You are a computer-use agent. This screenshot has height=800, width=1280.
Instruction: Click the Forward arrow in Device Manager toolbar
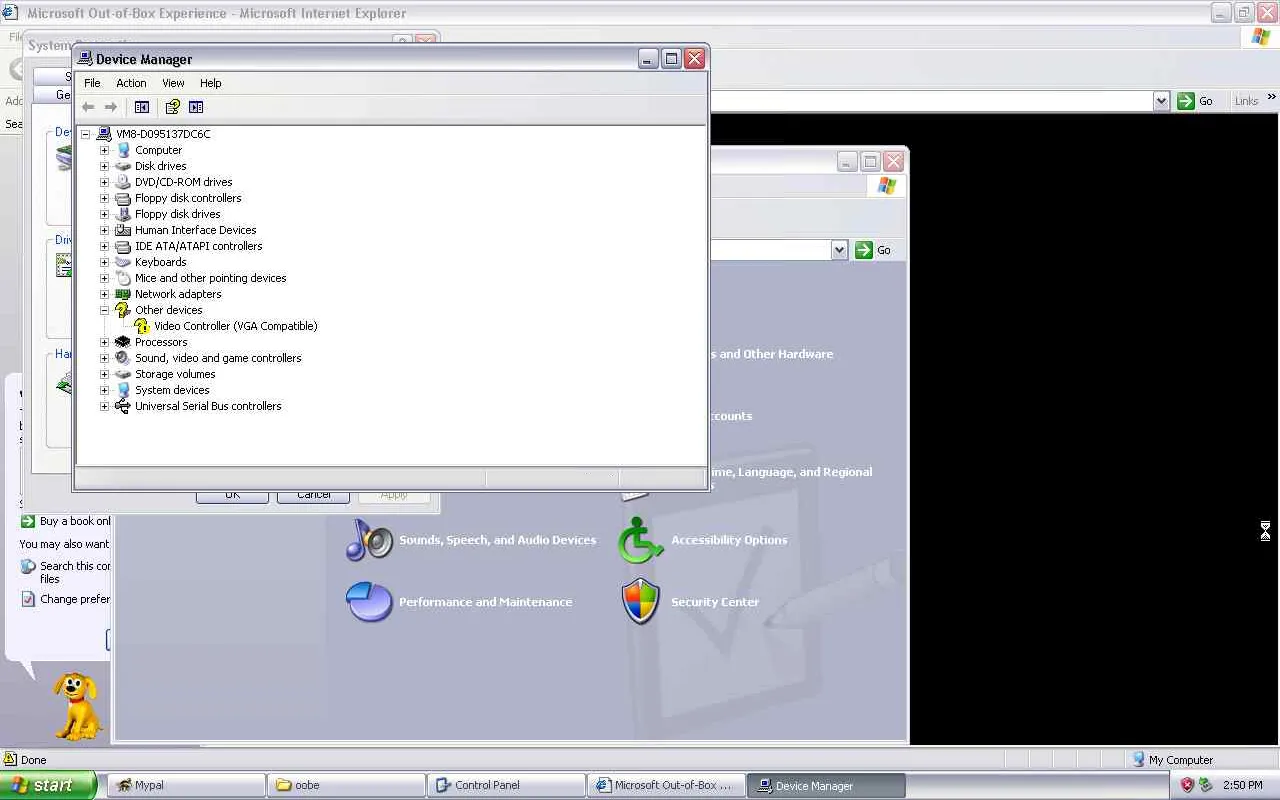click(x=111, y=107)
